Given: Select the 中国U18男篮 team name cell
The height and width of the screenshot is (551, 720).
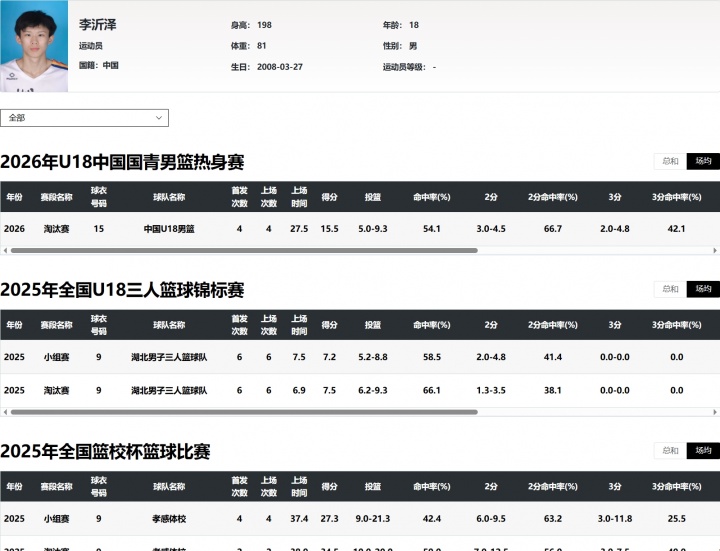Looking at the screenshot, I should (x=169, y=229).
